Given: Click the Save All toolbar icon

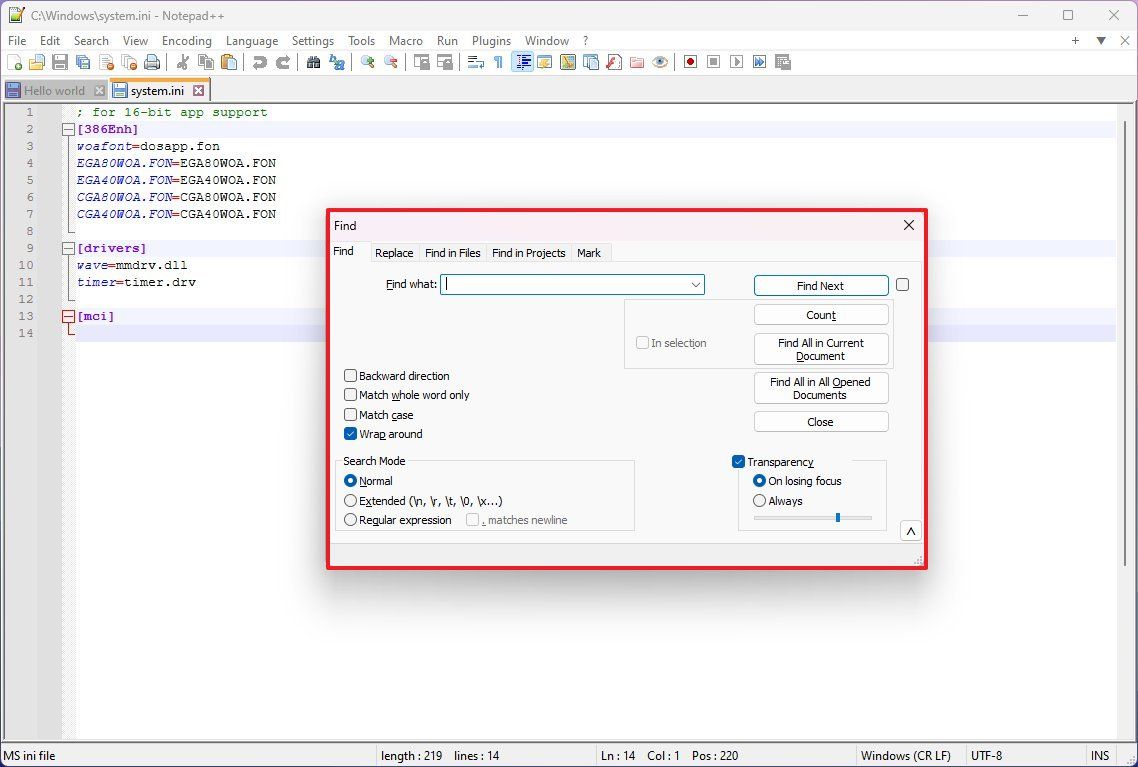Looking at the screenshot, I should 82,62.
